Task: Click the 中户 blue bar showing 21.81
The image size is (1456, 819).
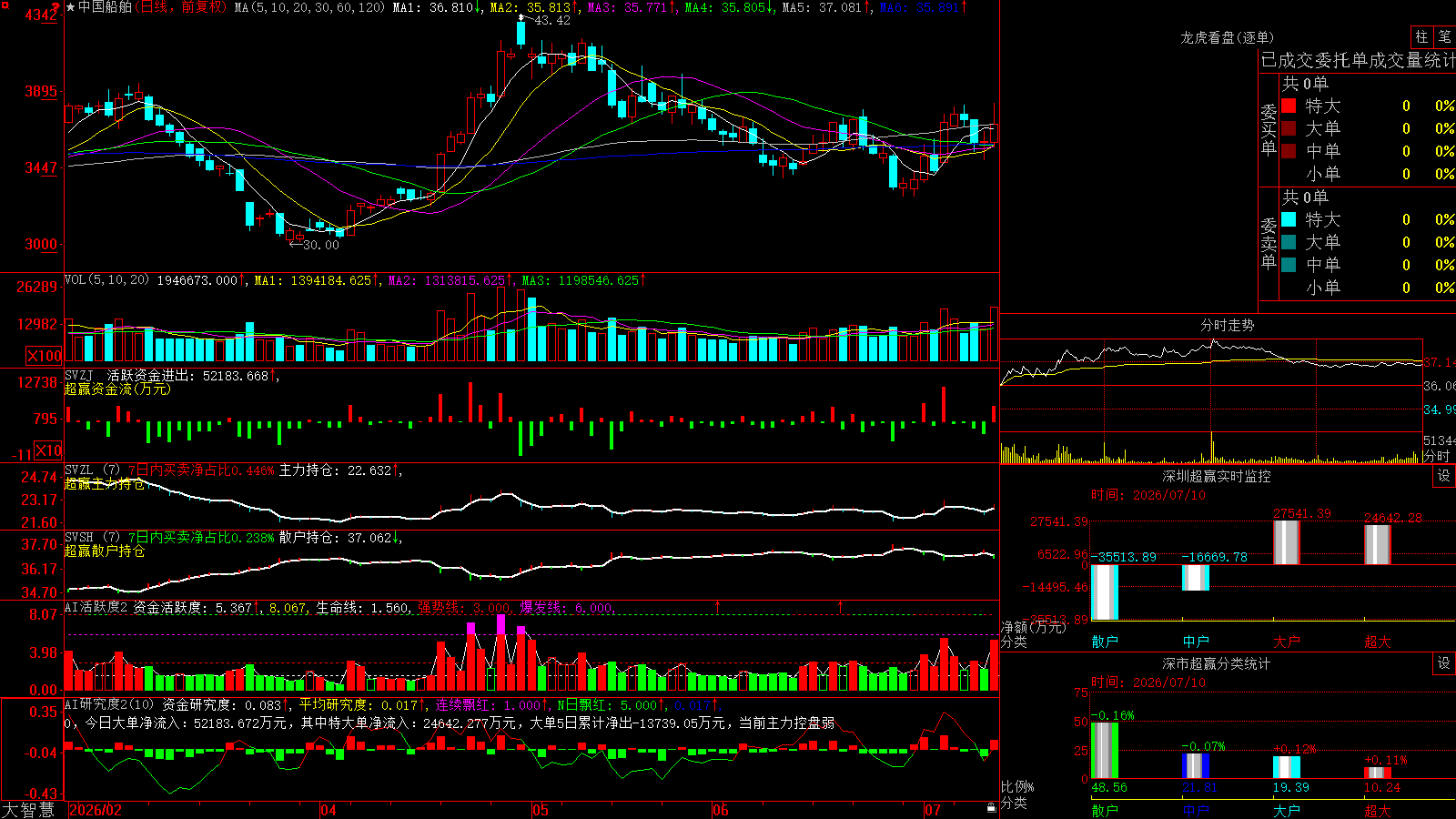Action: (1196, 766)
